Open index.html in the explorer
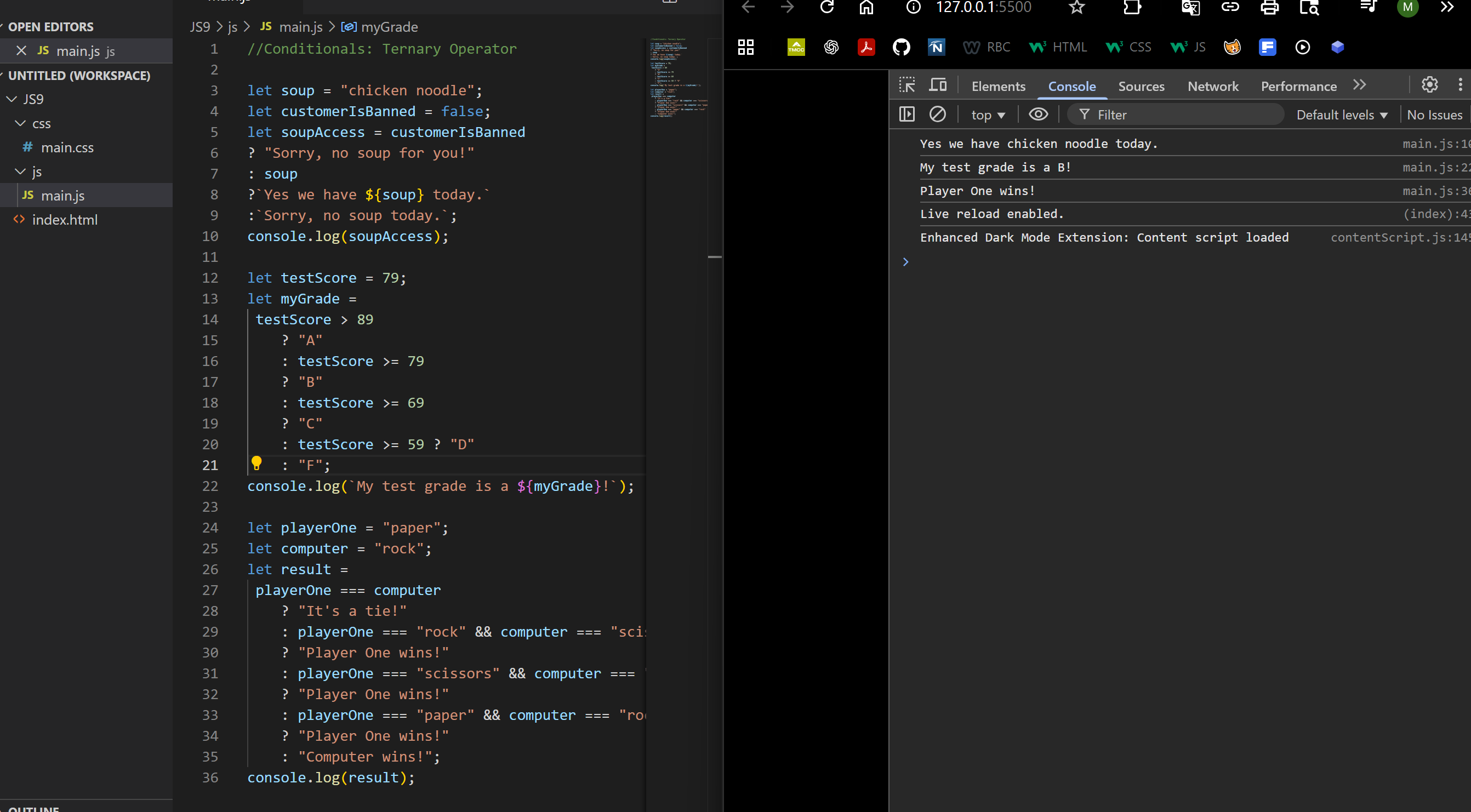The image size is (1471, 812). coord(65,220)
